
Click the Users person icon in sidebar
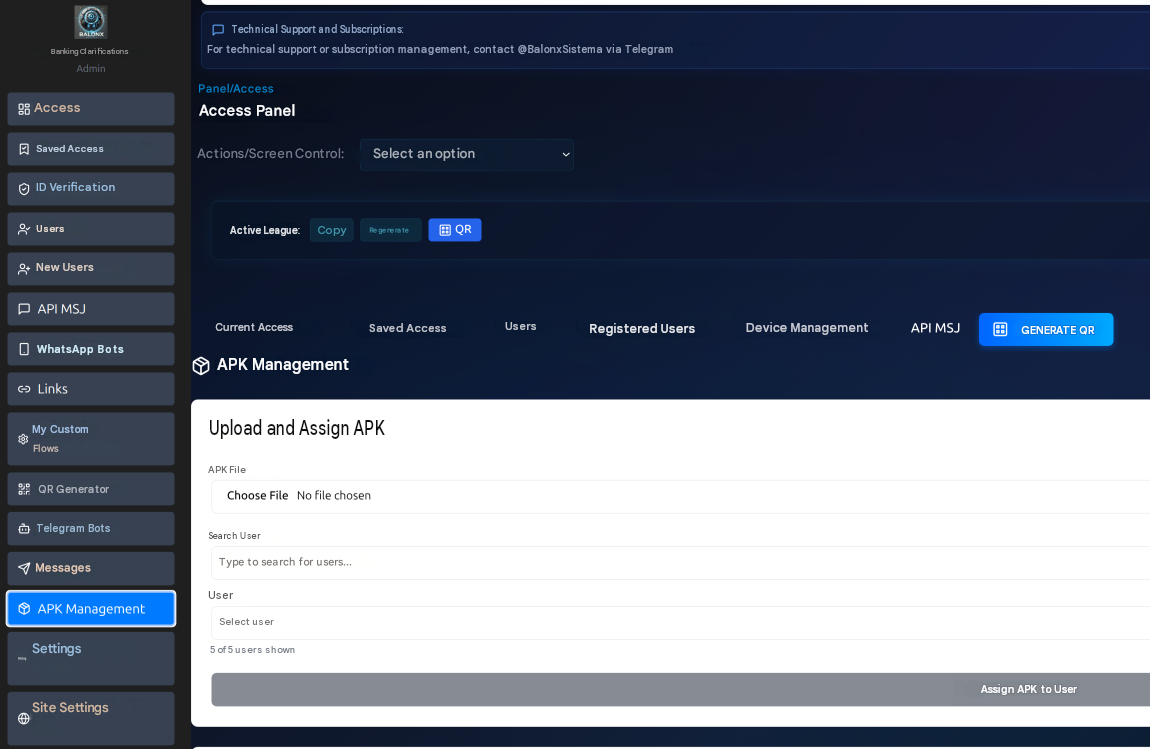(24, 229)
